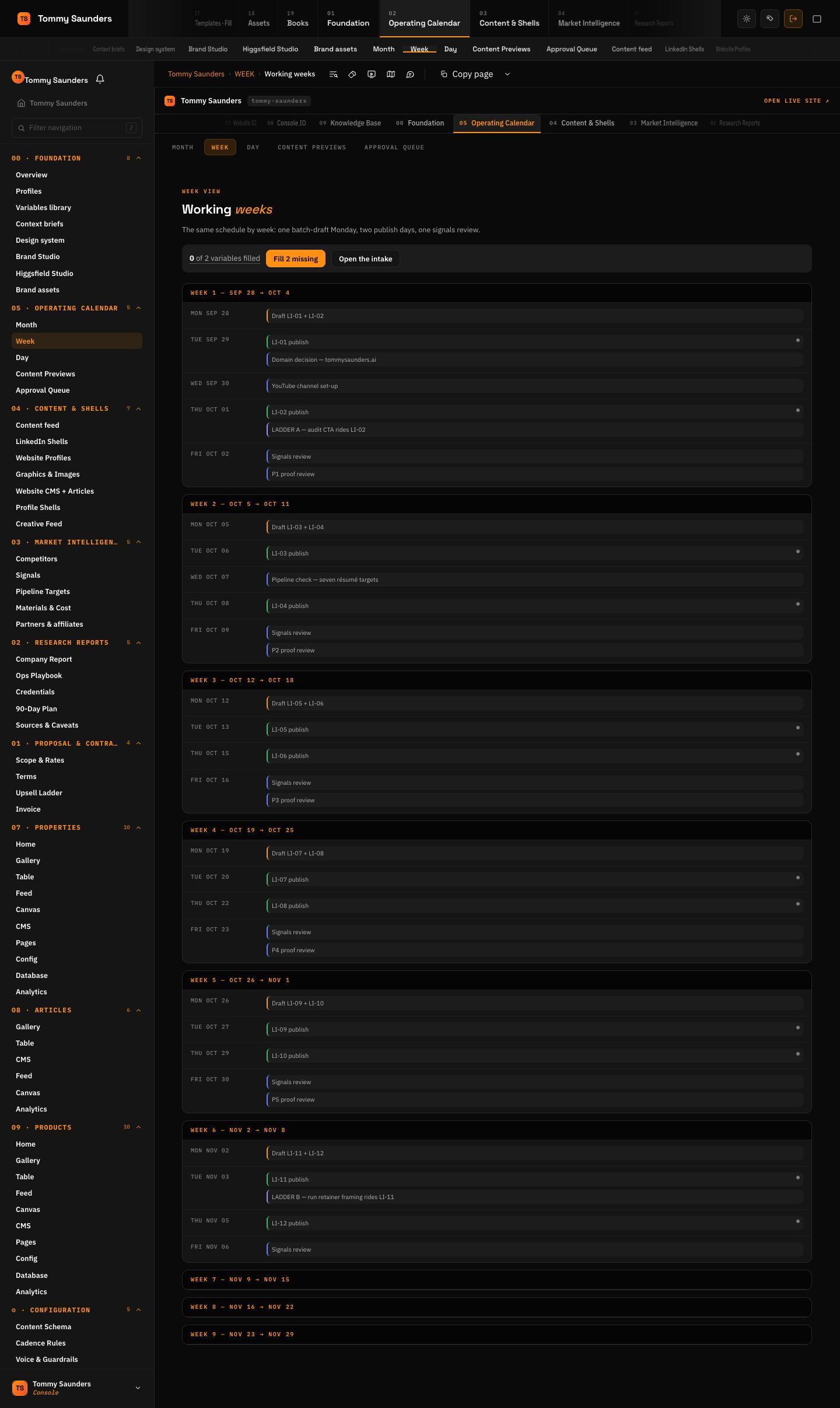The image size is (840, 1408).
Task: Click the Filter navigation search field
Action: (77, 128)
